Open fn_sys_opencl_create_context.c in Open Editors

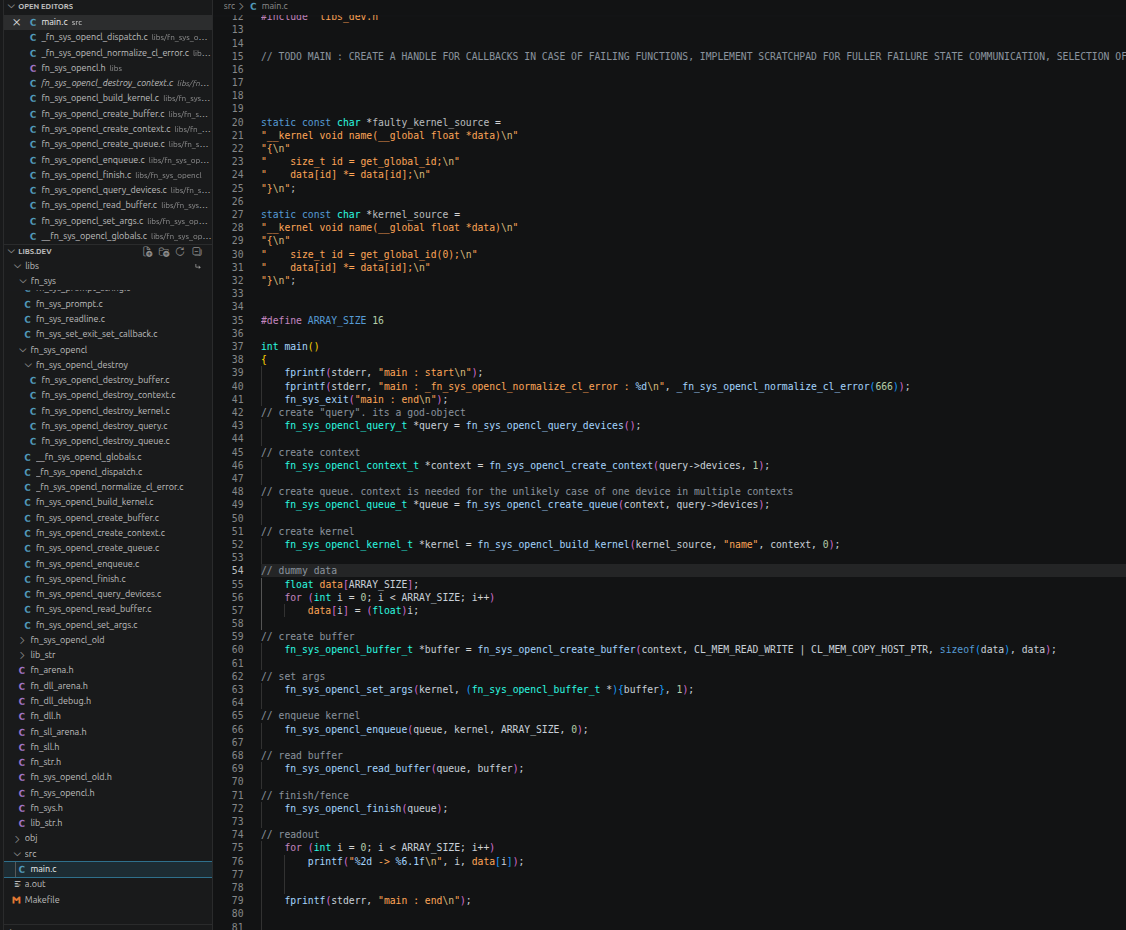pos(108,129)
